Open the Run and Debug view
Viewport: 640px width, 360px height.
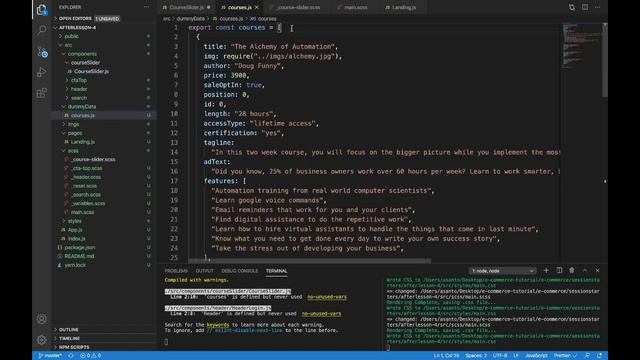click(42, 72)
